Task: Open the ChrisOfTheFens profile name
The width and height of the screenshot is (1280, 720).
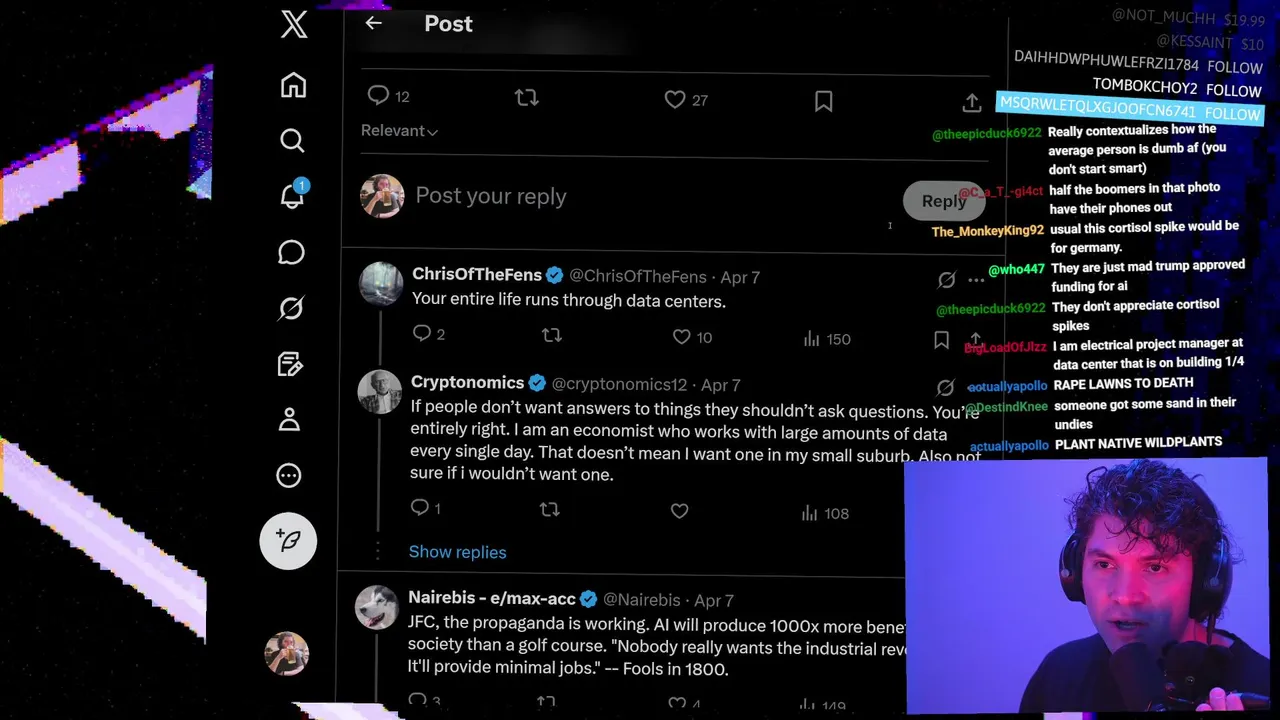Action: pyautogui.click(x=477, y=275)
